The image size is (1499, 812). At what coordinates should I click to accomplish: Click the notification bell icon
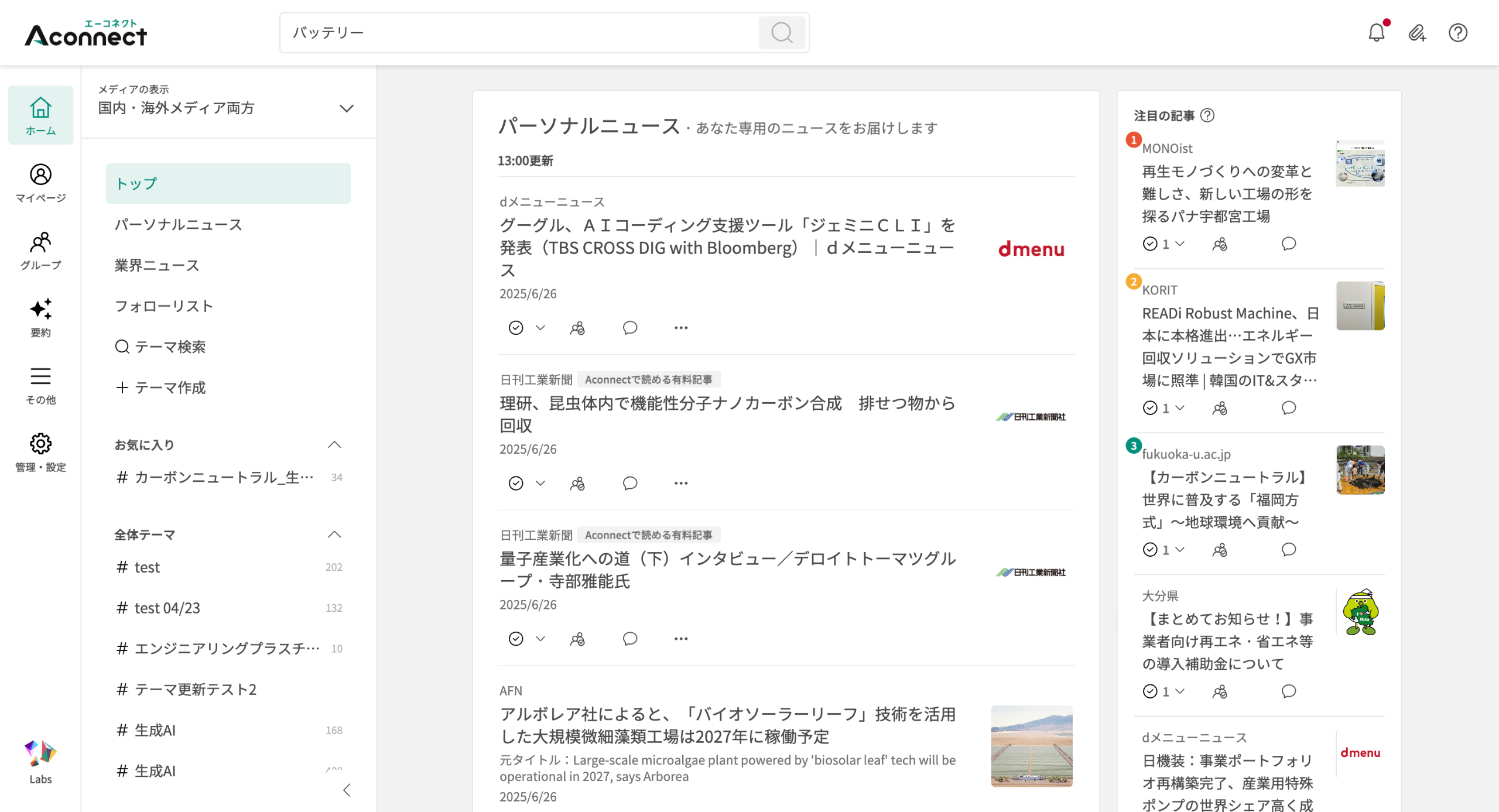tap(1376, 33)
